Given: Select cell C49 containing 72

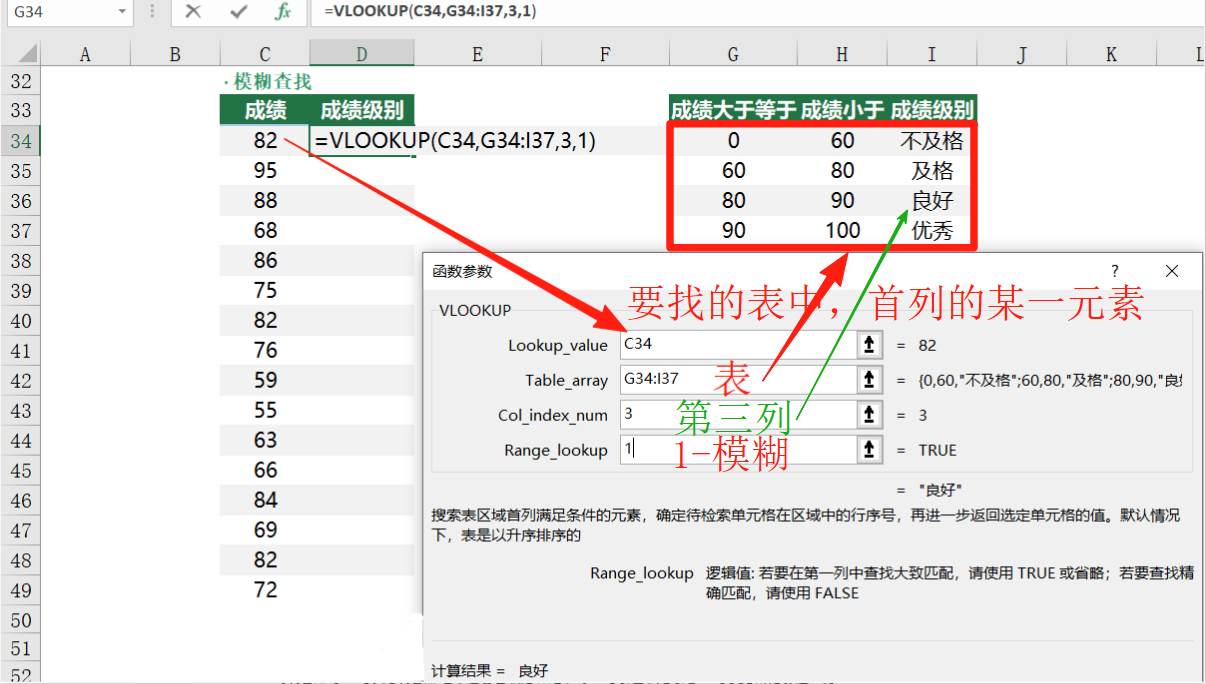Looking at the screenshot, I should coord(264,591).
